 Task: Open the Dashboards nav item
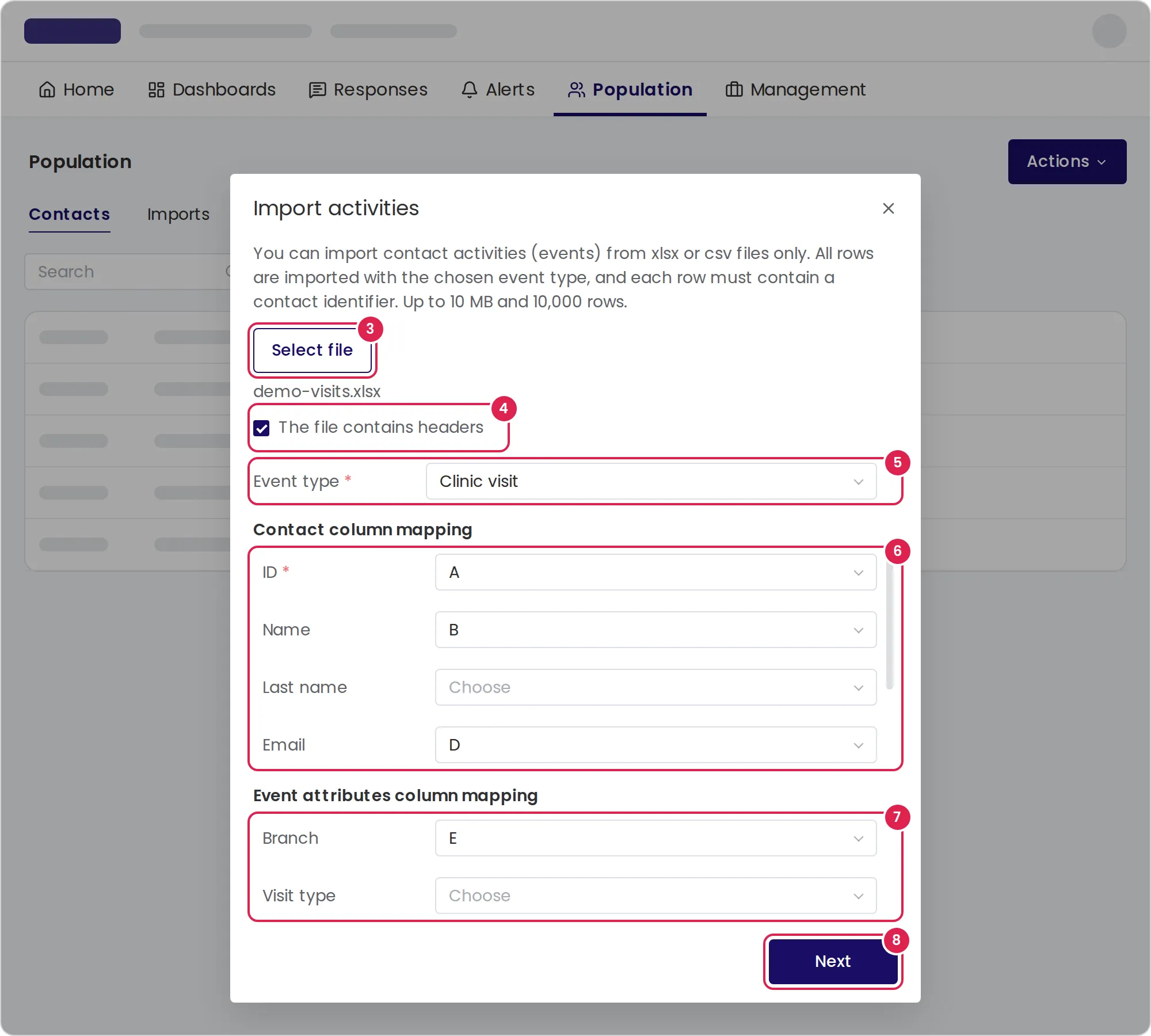coord(211,90)
